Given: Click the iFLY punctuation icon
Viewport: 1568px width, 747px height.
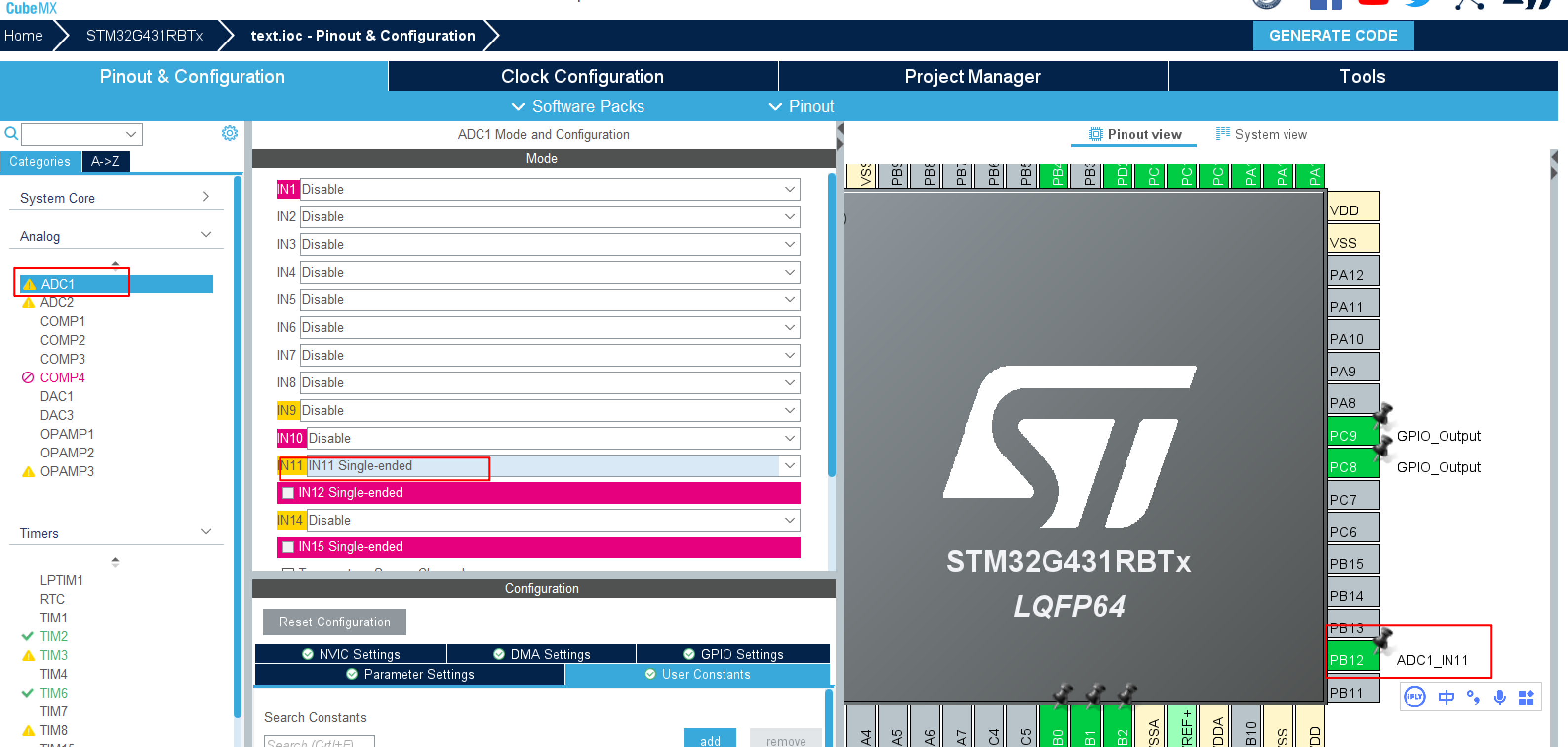Looking at the screenshot, I should click(x=1473, y=697).
